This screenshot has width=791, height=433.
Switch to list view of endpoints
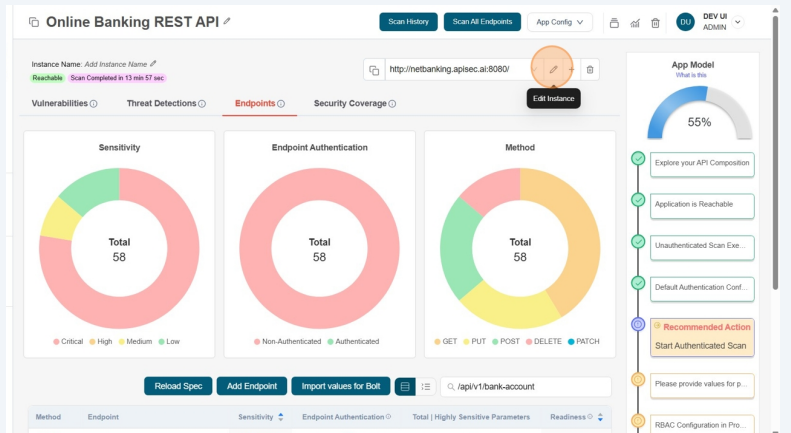point(425,386)
